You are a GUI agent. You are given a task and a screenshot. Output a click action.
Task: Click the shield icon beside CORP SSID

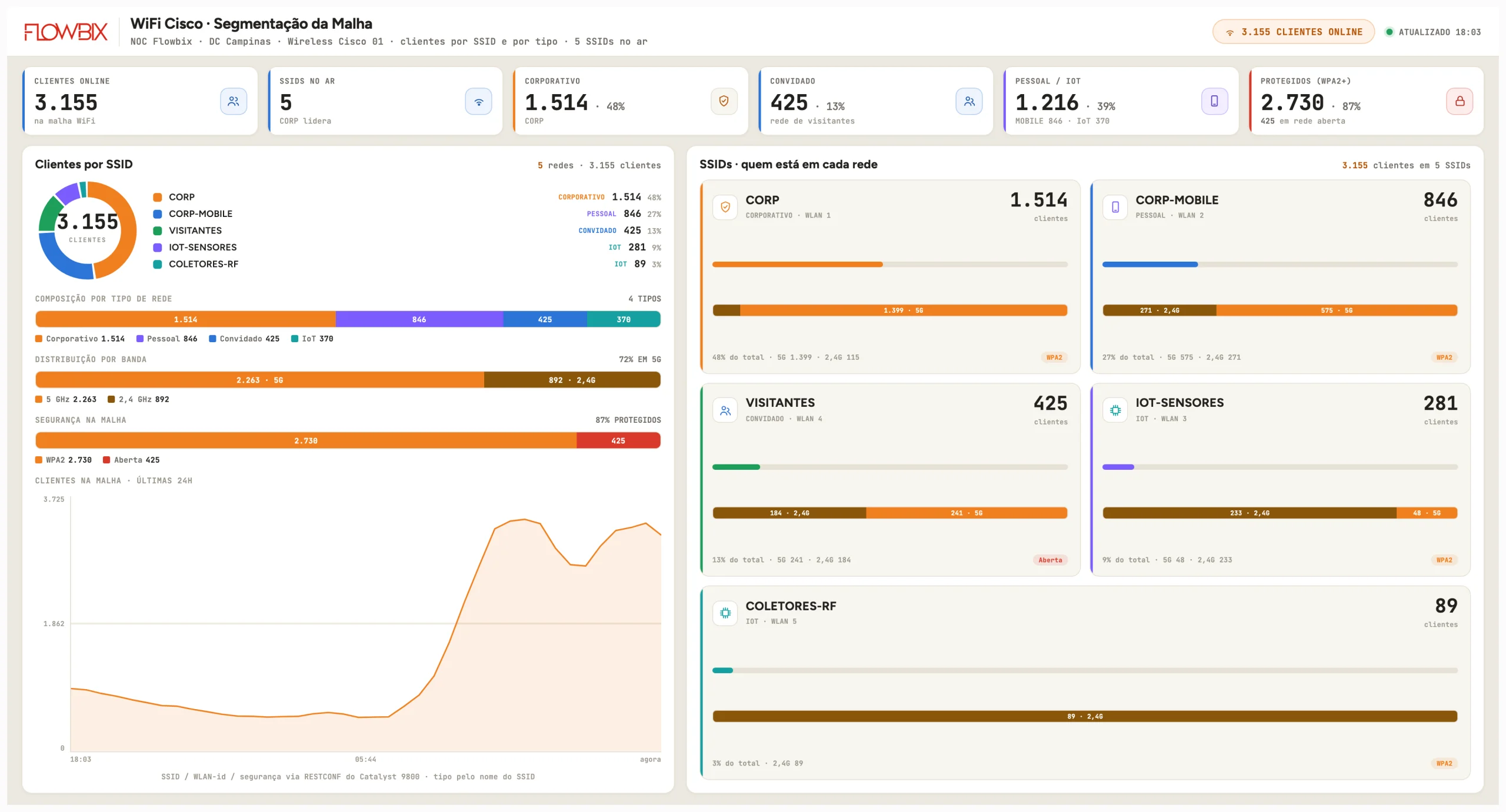[x=725, y=207]
